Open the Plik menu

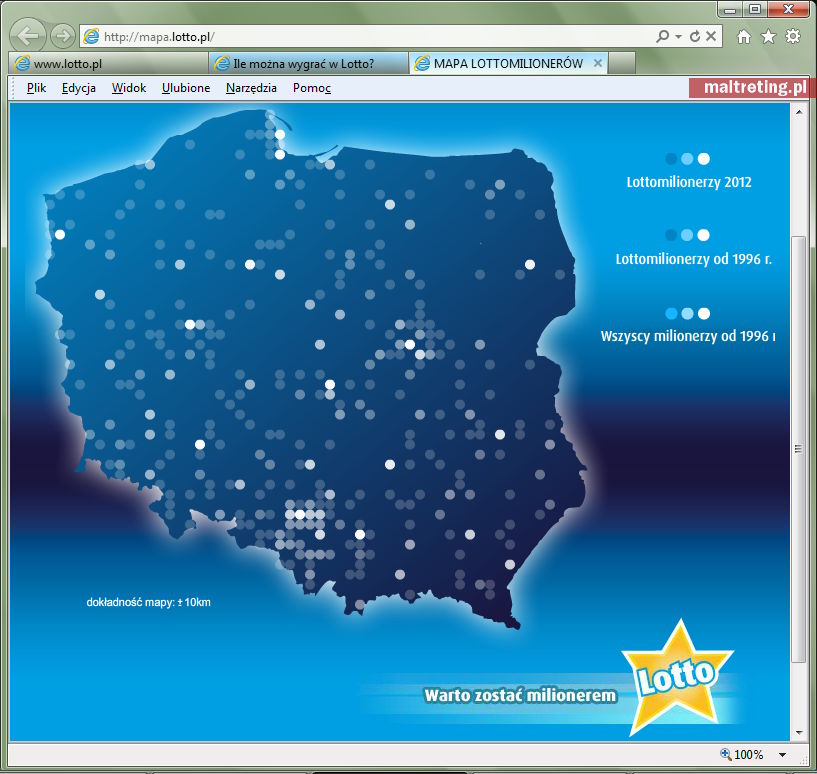point(36,88)
